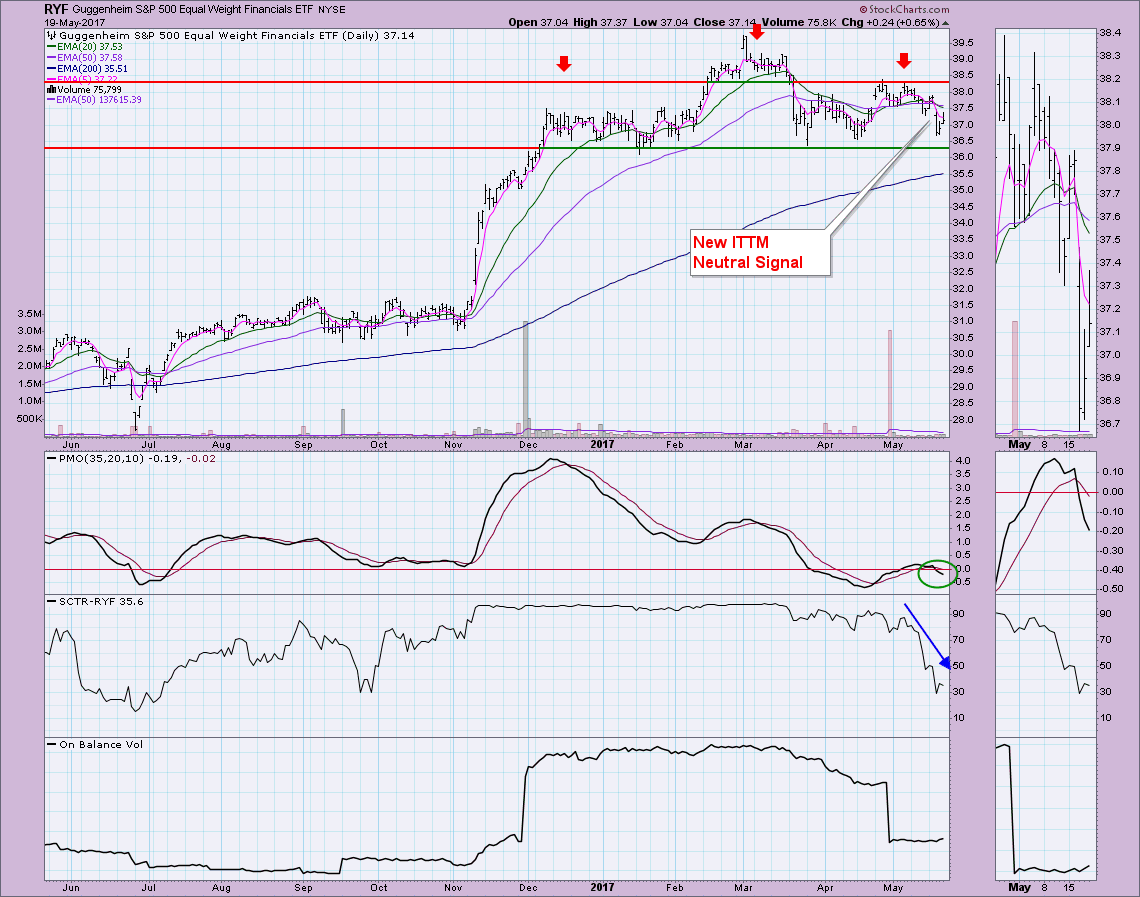Screen dimensions: 1140x897
Task: Click the High 37.37 value
Action: click(x=600, y=23)
